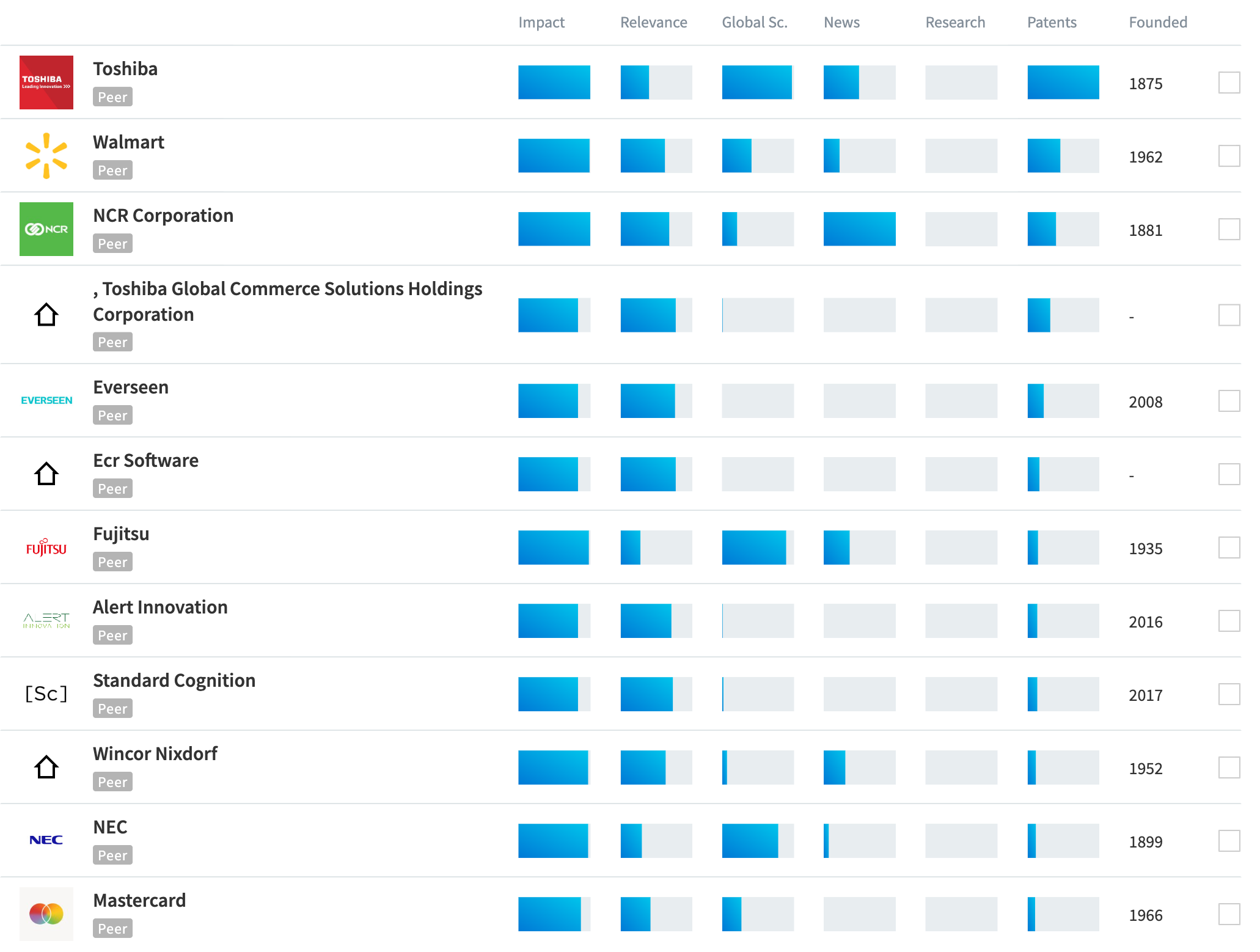Click the Everseen logo

[46, 400]
